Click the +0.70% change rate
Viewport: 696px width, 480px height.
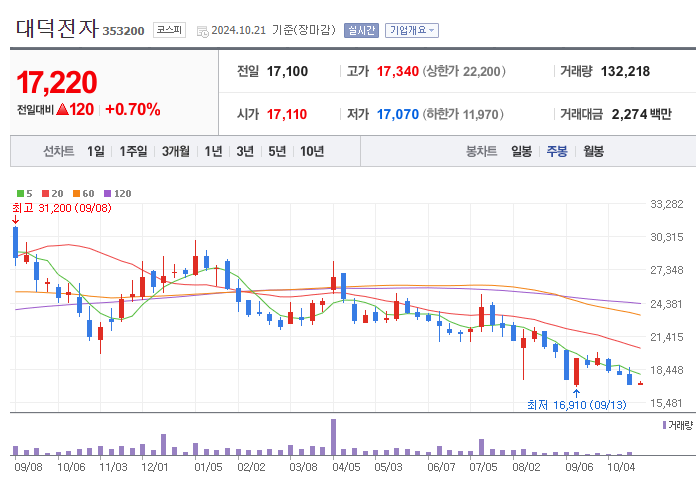[133, 109]
